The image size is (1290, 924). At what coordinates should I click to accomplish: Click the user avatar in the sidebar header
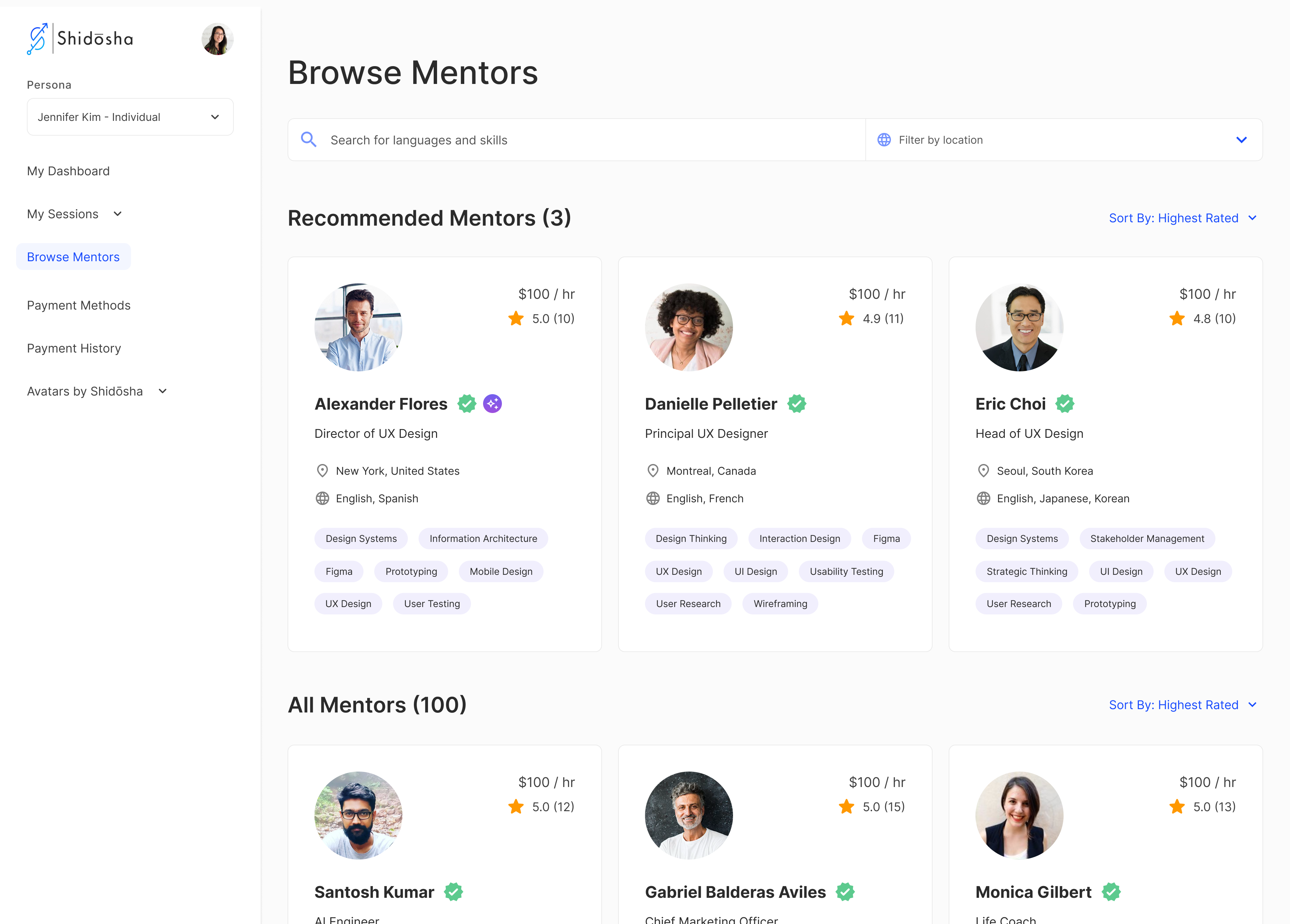click(217, 39)
